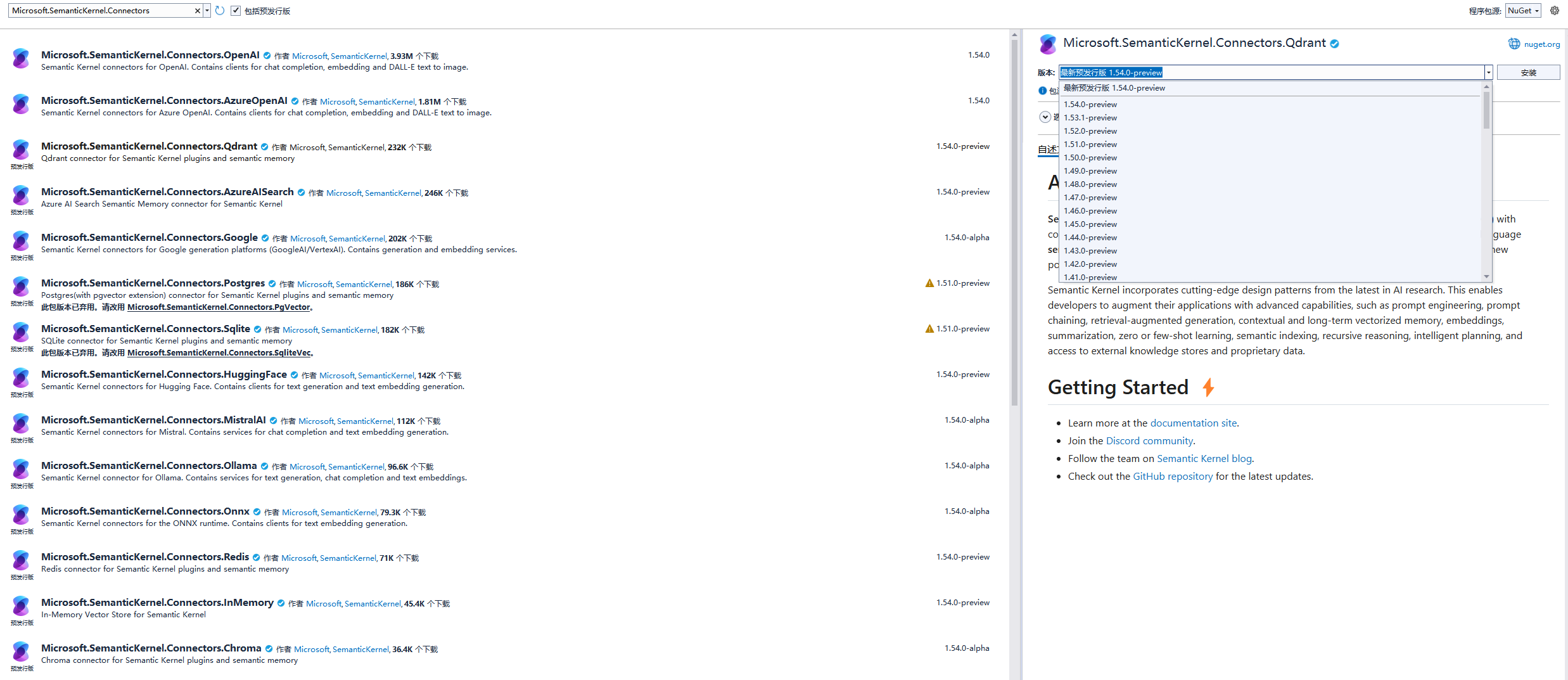Click the Postgres deprecation warning triangle
The width and height of the screenshot is (1568, 680).
[x=929, y=283]
